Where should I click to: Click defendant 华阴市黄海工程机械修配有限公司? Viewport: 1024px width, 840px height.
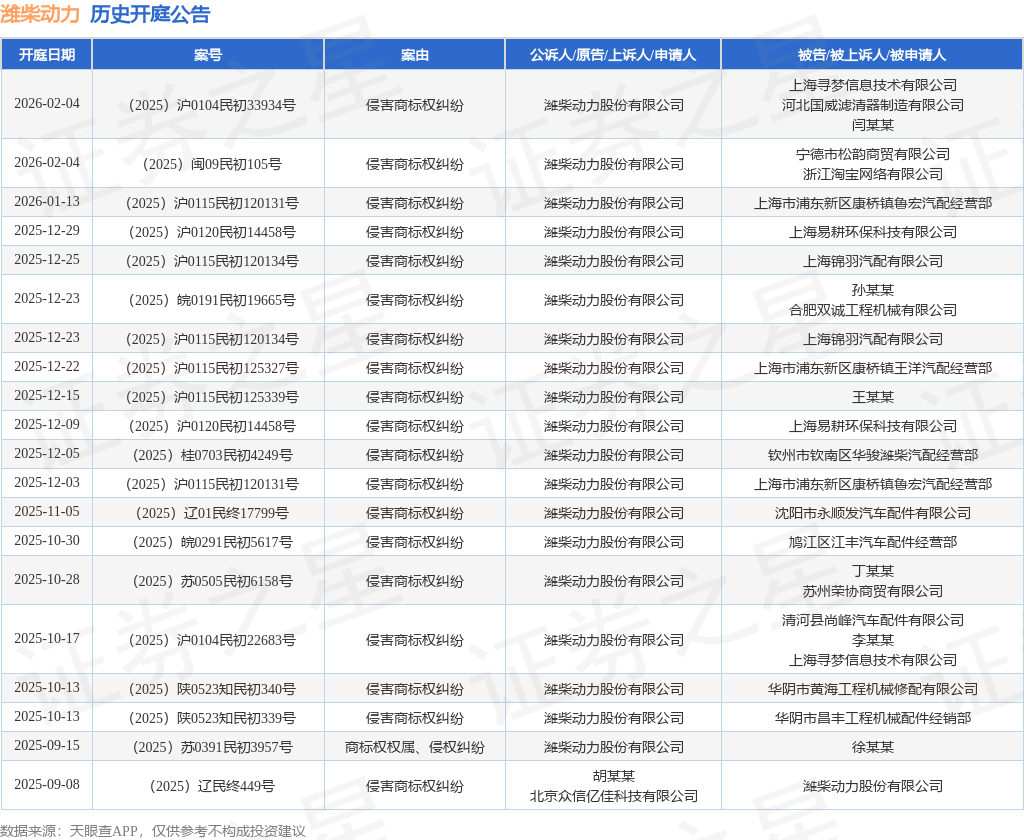(x=873, y=689)
